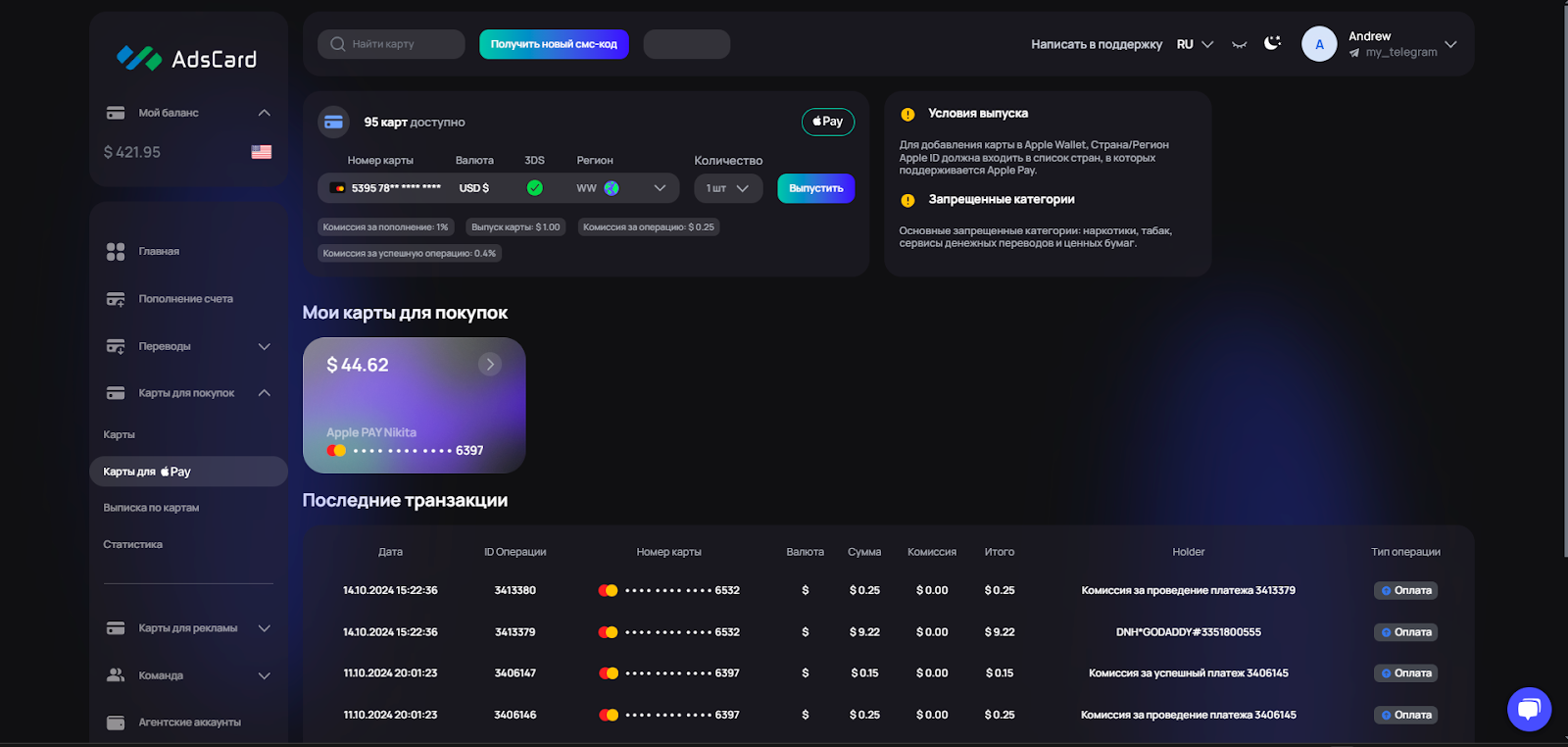
Task: Click the Пополнение счета icon
Action: coord(116,299)
